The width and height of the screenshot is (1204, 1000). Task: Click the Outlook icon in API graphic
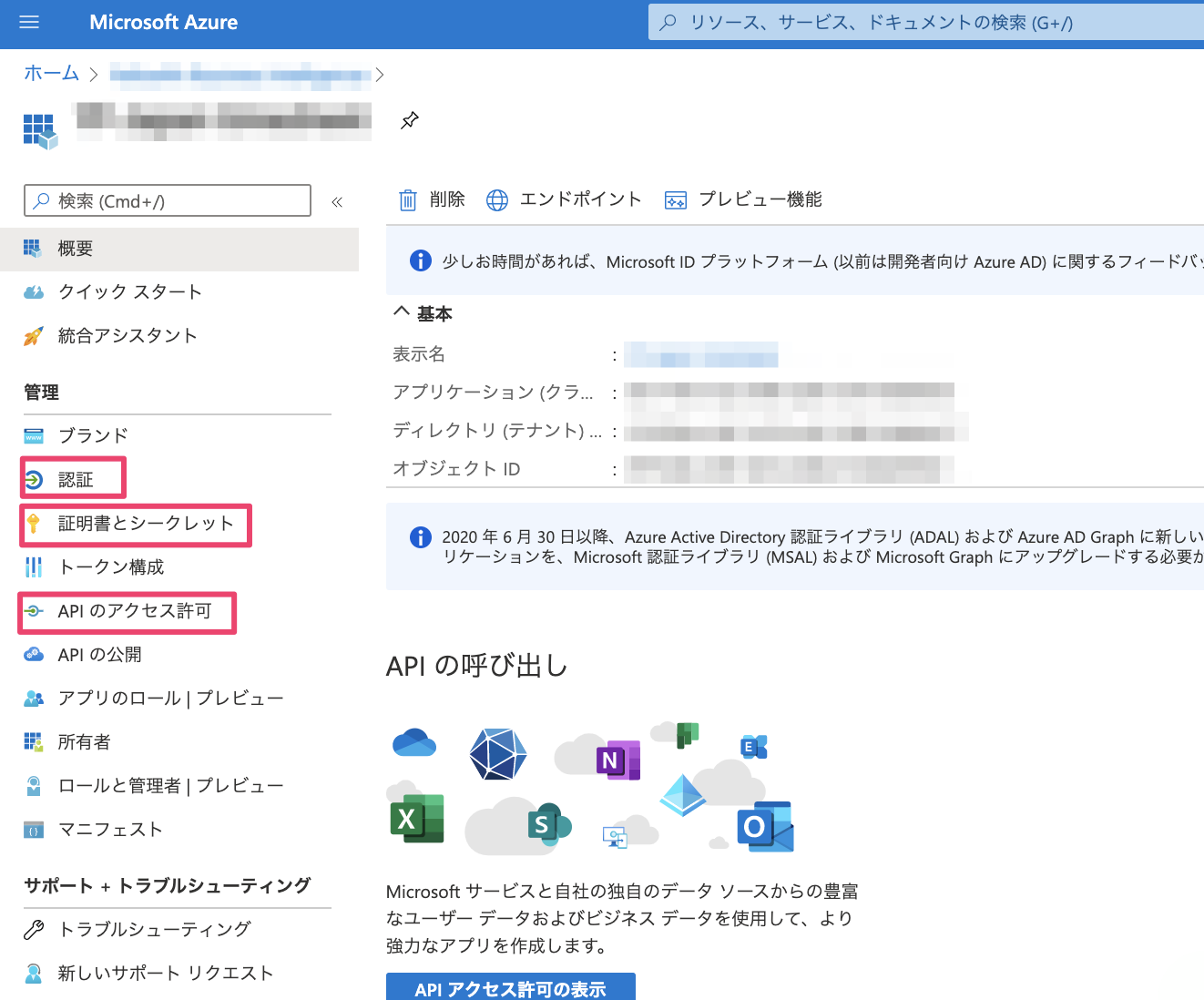pyautogui.click(x=765, y=826)
